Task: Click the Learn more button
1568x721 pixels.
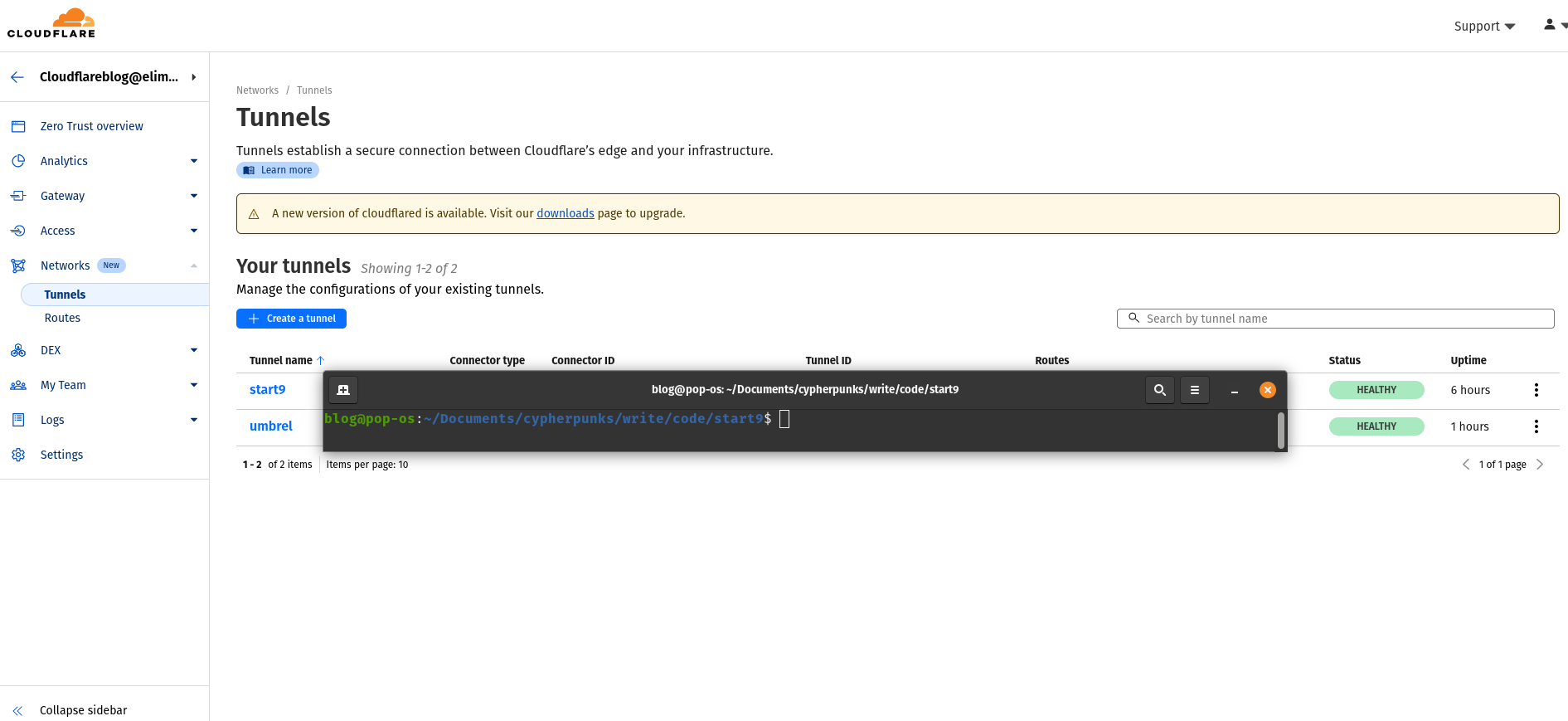Action: pyautogui.click(x=278, y=170)
